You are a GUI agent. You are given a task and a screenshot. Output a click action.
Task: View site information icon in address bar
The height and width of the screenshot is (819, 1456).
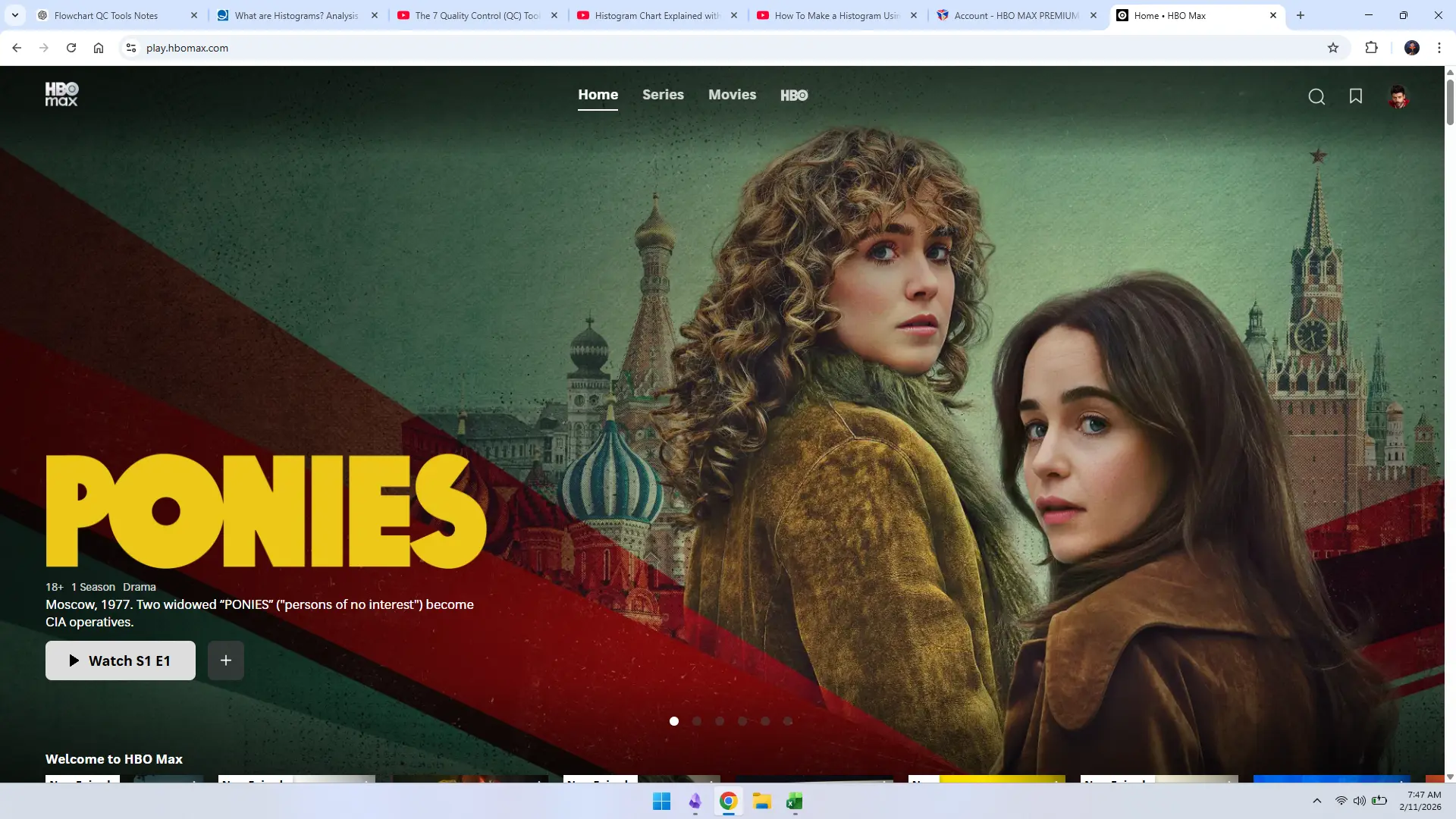[131, 48]
